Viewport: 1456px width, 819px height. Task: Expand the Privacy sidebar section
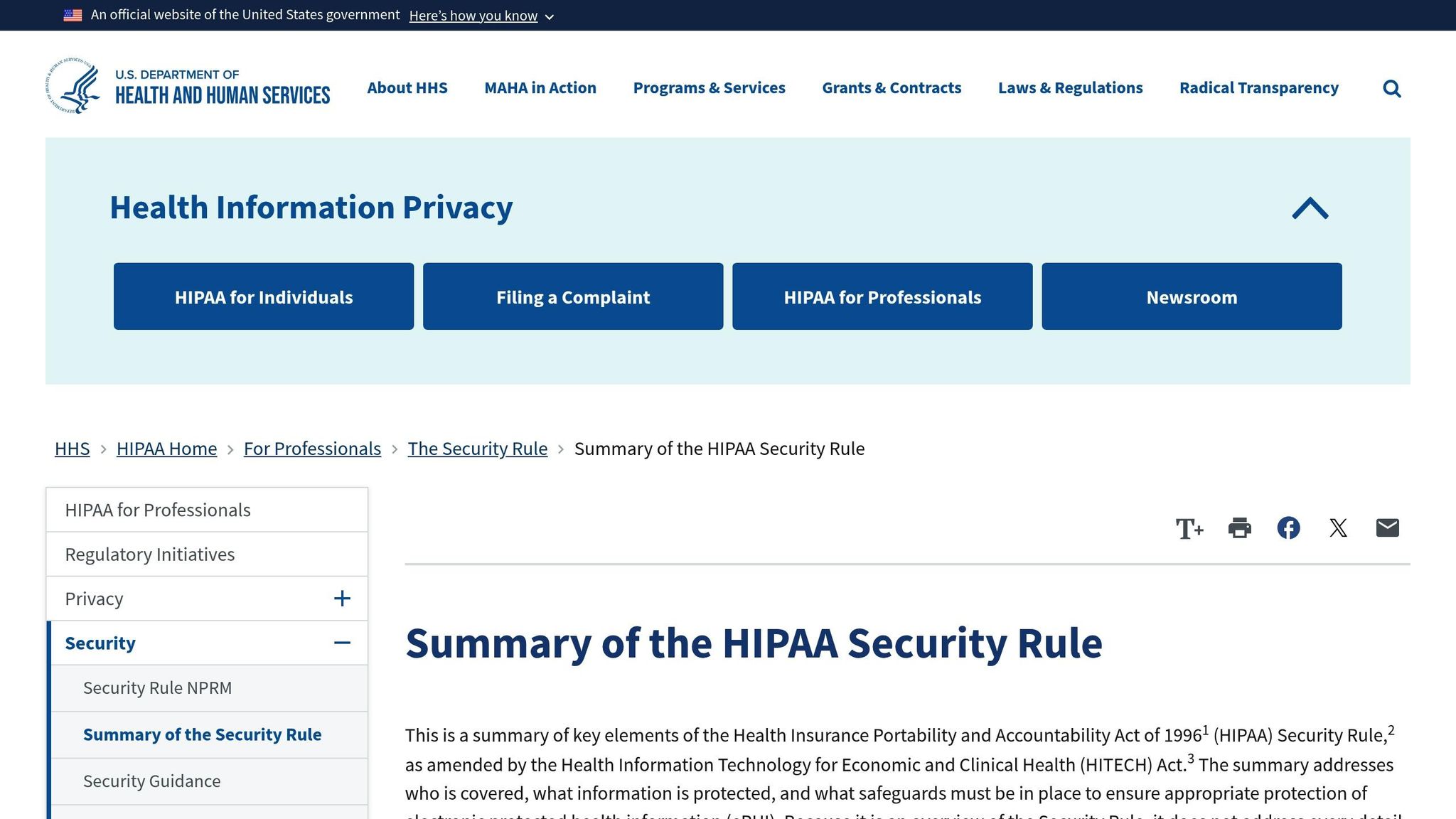tap(342, 599)
